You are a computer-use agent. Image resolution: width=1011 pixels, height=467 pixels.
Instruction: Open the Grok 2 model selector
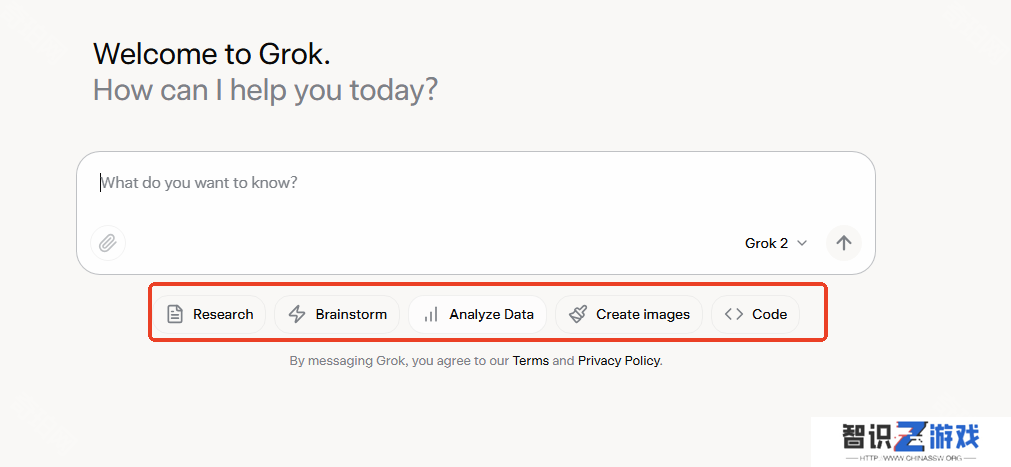tap(776, 244)
